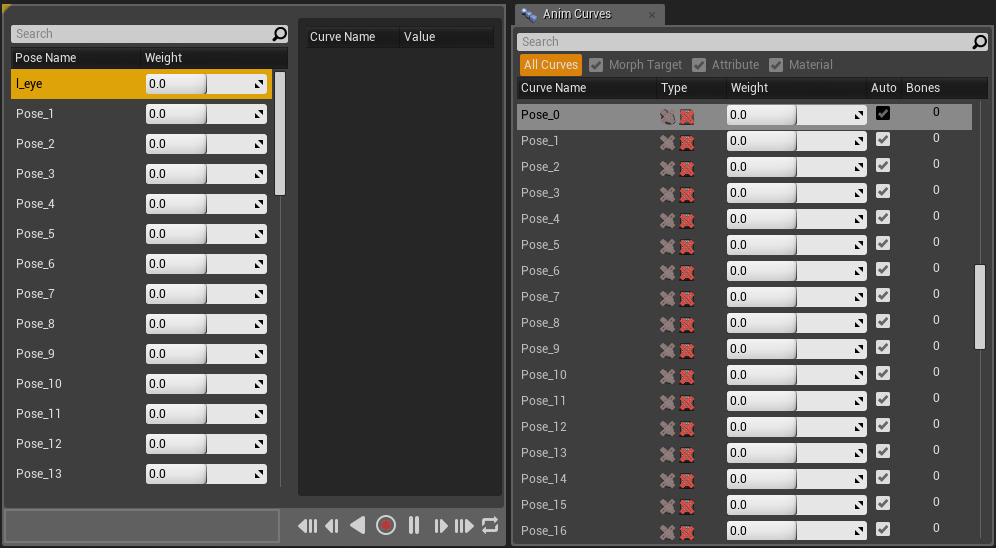Click the Anim Curves tab icon
Screen dimensions: 996x548
click(528, 14)
